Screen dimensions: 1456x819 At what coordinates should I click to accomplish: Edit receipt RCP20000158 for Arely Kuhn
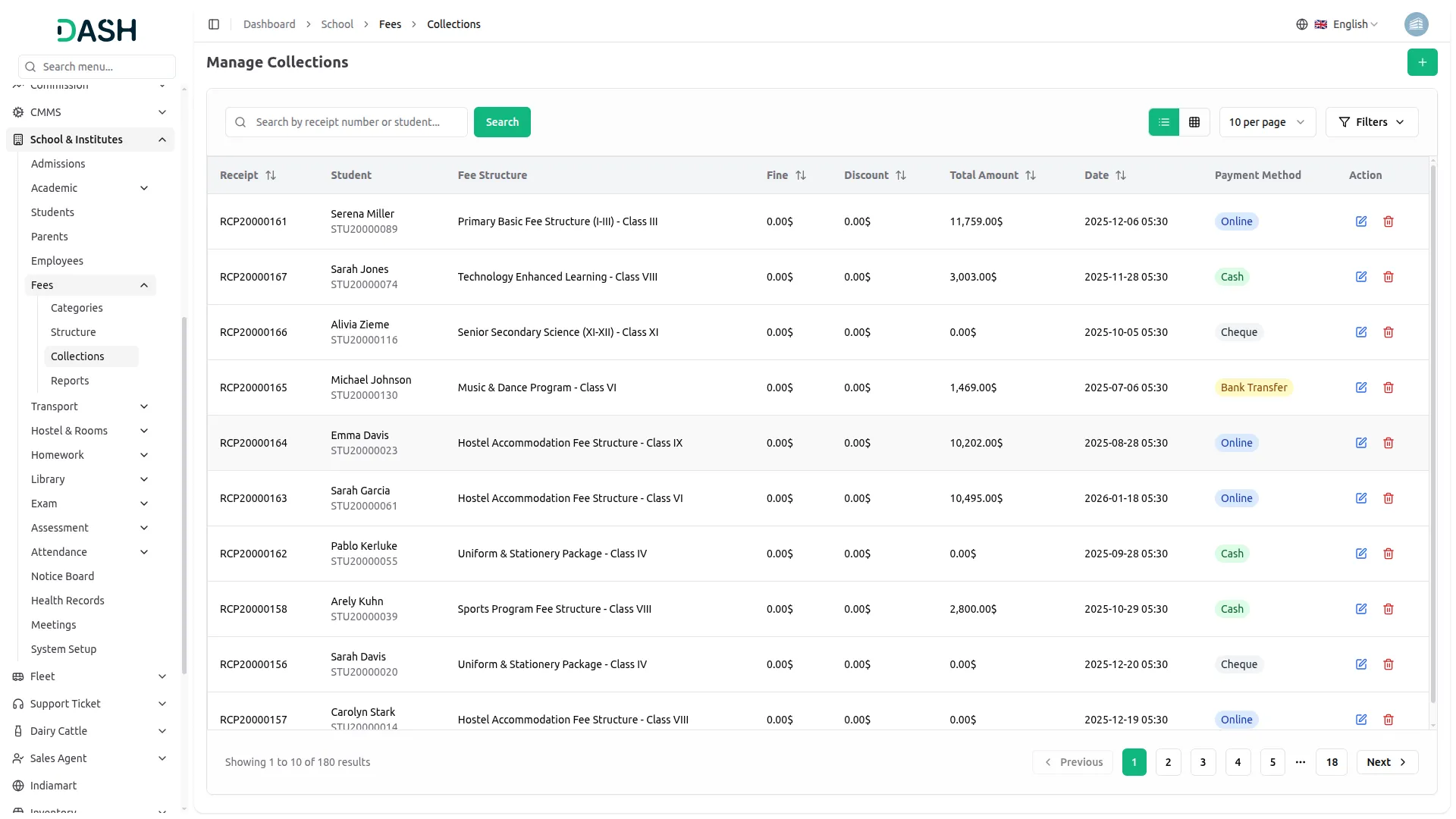[1360, 609]
